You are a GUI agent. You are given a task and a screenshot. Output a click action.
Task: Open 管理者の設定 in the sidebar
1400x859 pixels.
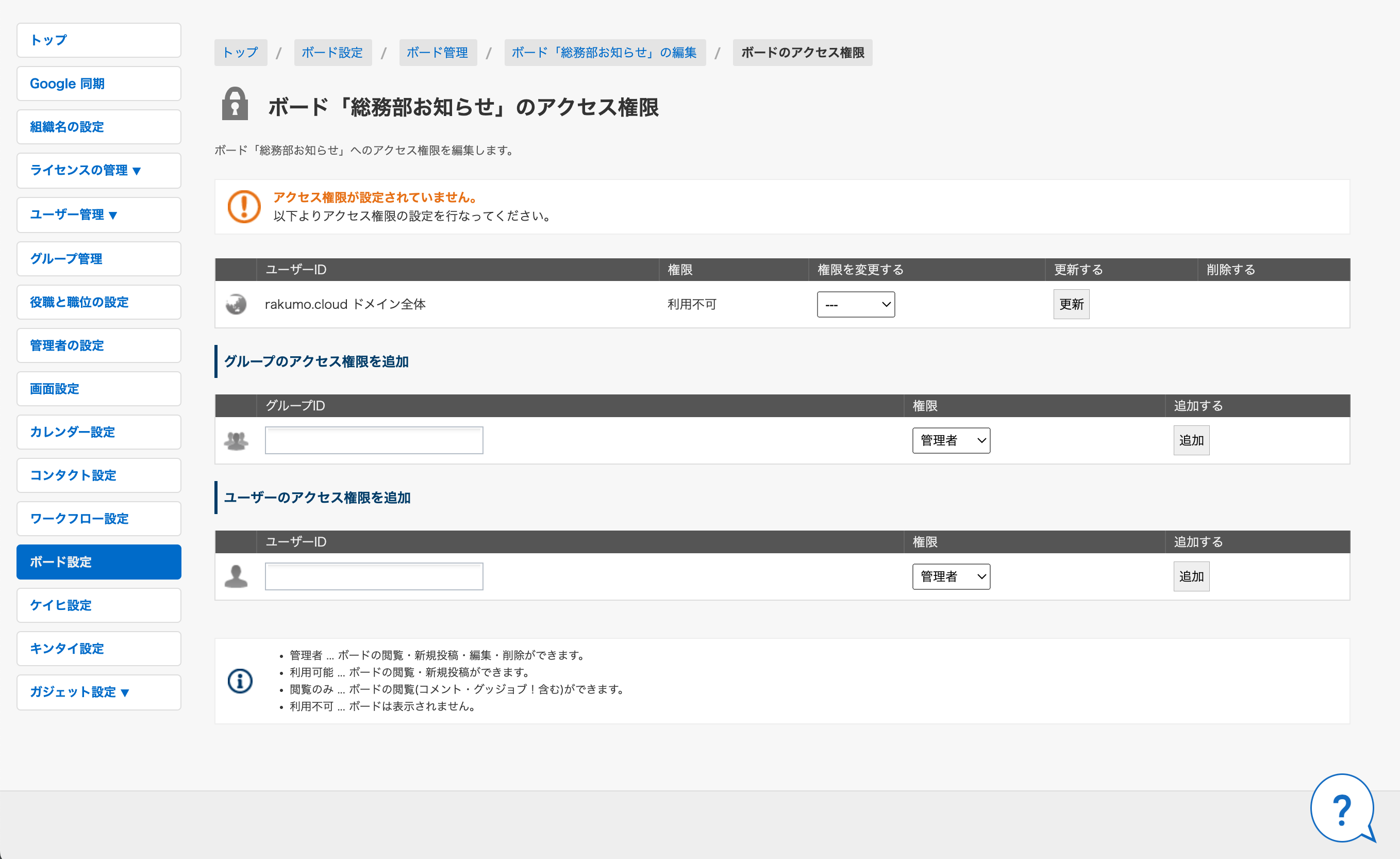[x=99, y=345]
